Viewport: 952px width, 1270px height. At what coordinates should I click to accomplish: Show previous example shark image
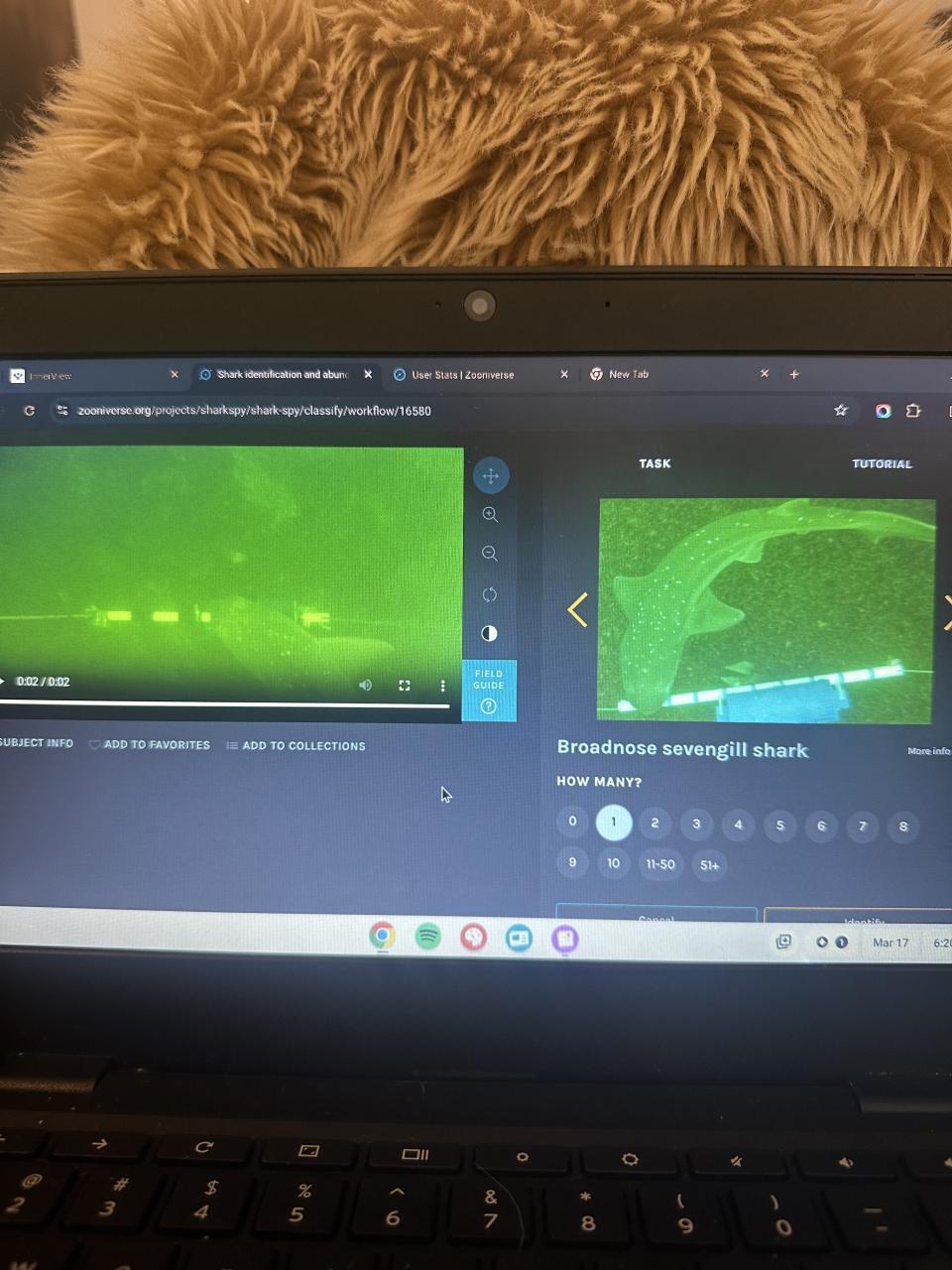coord(577,609)
